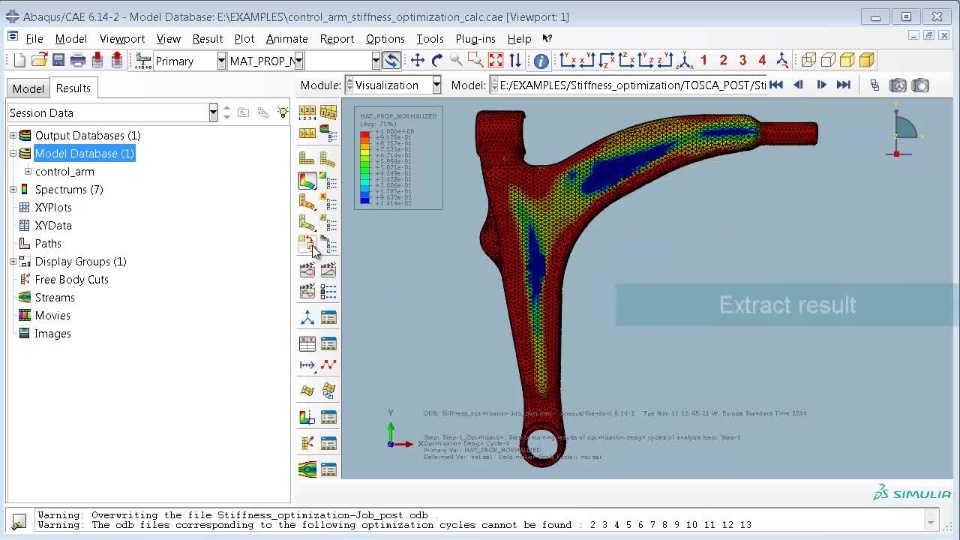Expand the Spectrums (7) node
Screen dimensions: 960x540
pos(13,190)
